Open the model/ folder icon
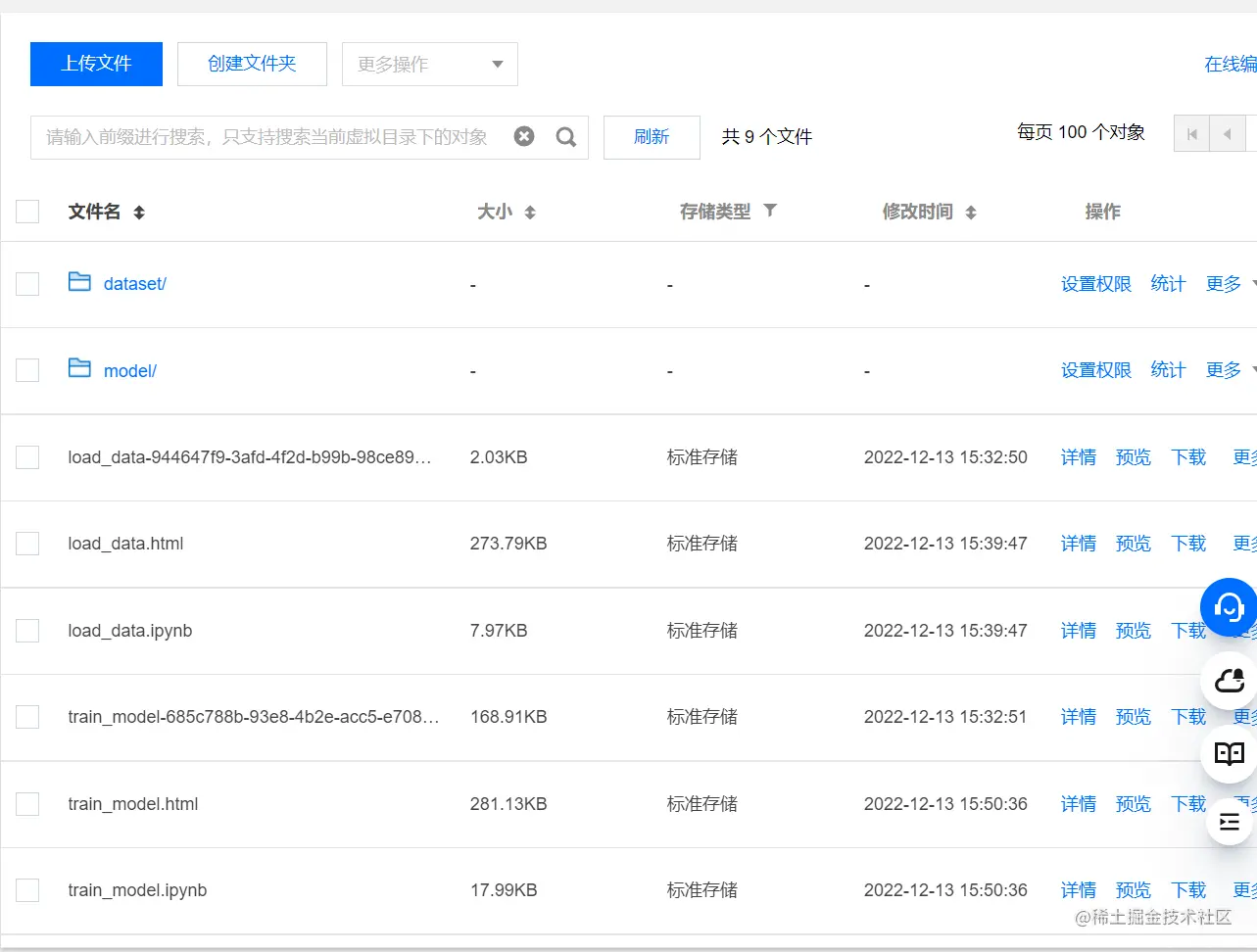The height and width of the screenshot is (952, 1257). pos(79,368)
